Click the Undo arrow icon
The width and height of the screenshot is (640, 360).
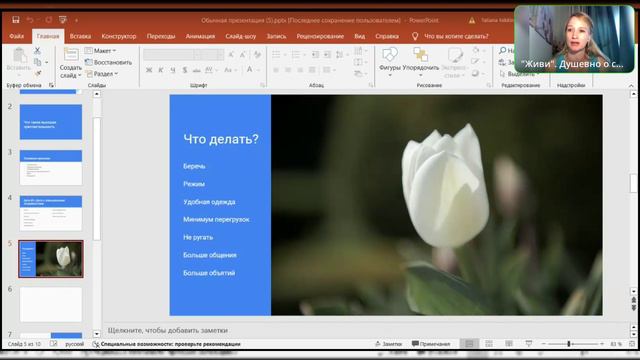(30, 20)
